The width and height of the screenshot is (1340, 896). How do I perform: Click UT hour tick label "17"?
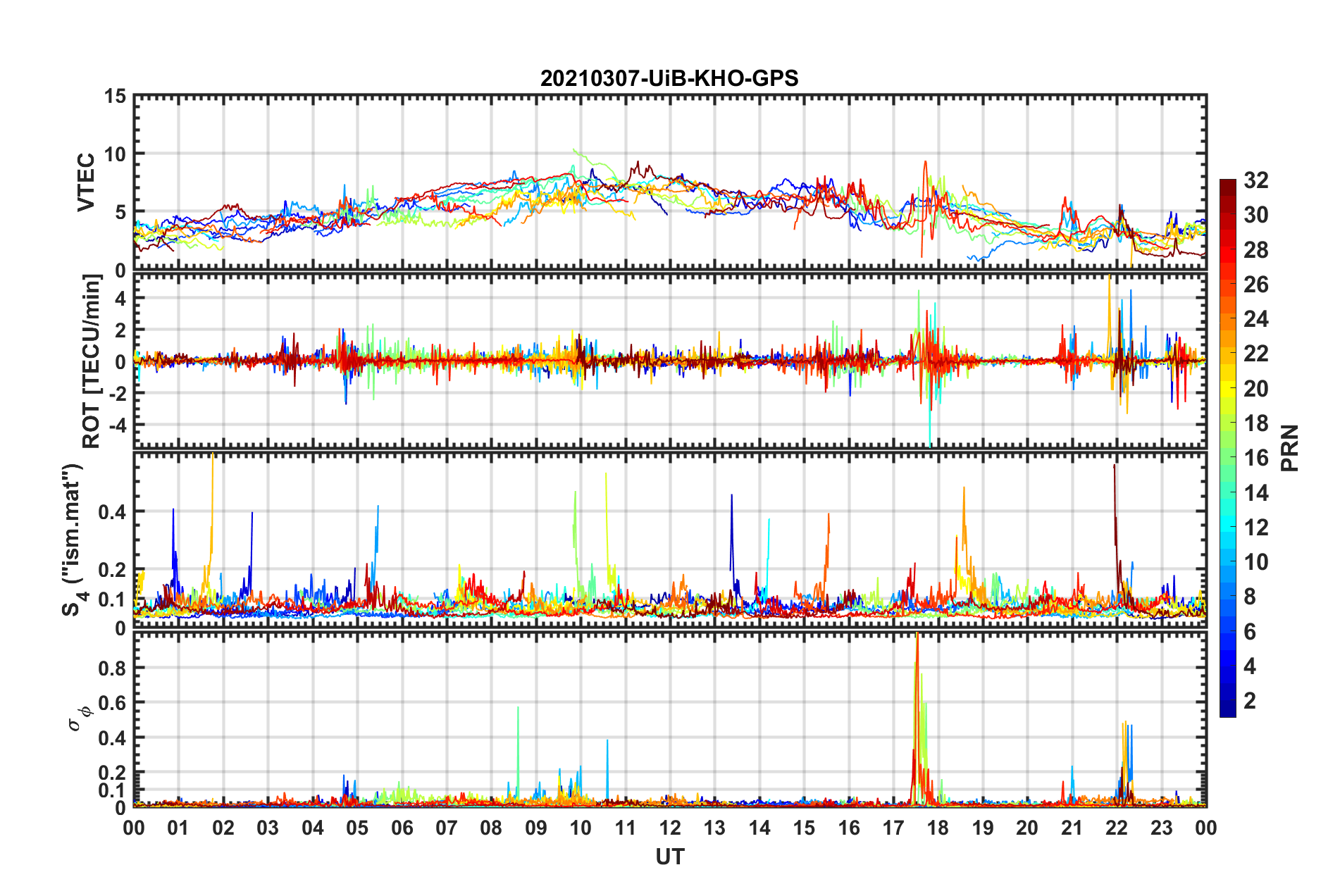tap(893, 828)
